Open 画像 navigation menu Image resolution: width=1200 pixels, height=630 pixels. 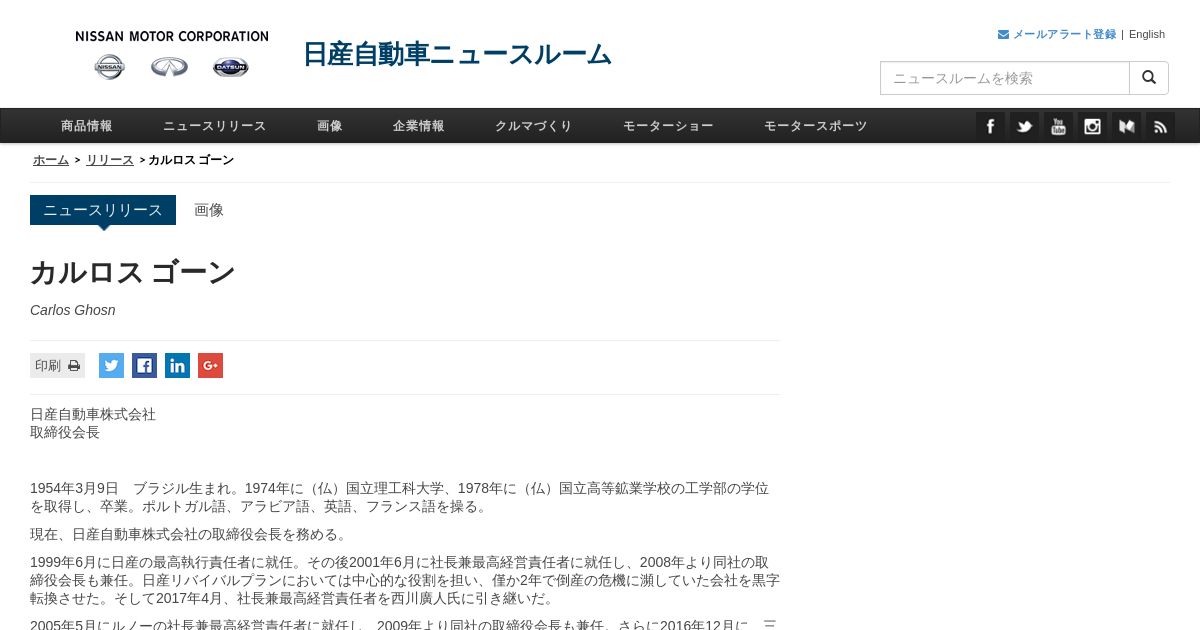(330, 126)
